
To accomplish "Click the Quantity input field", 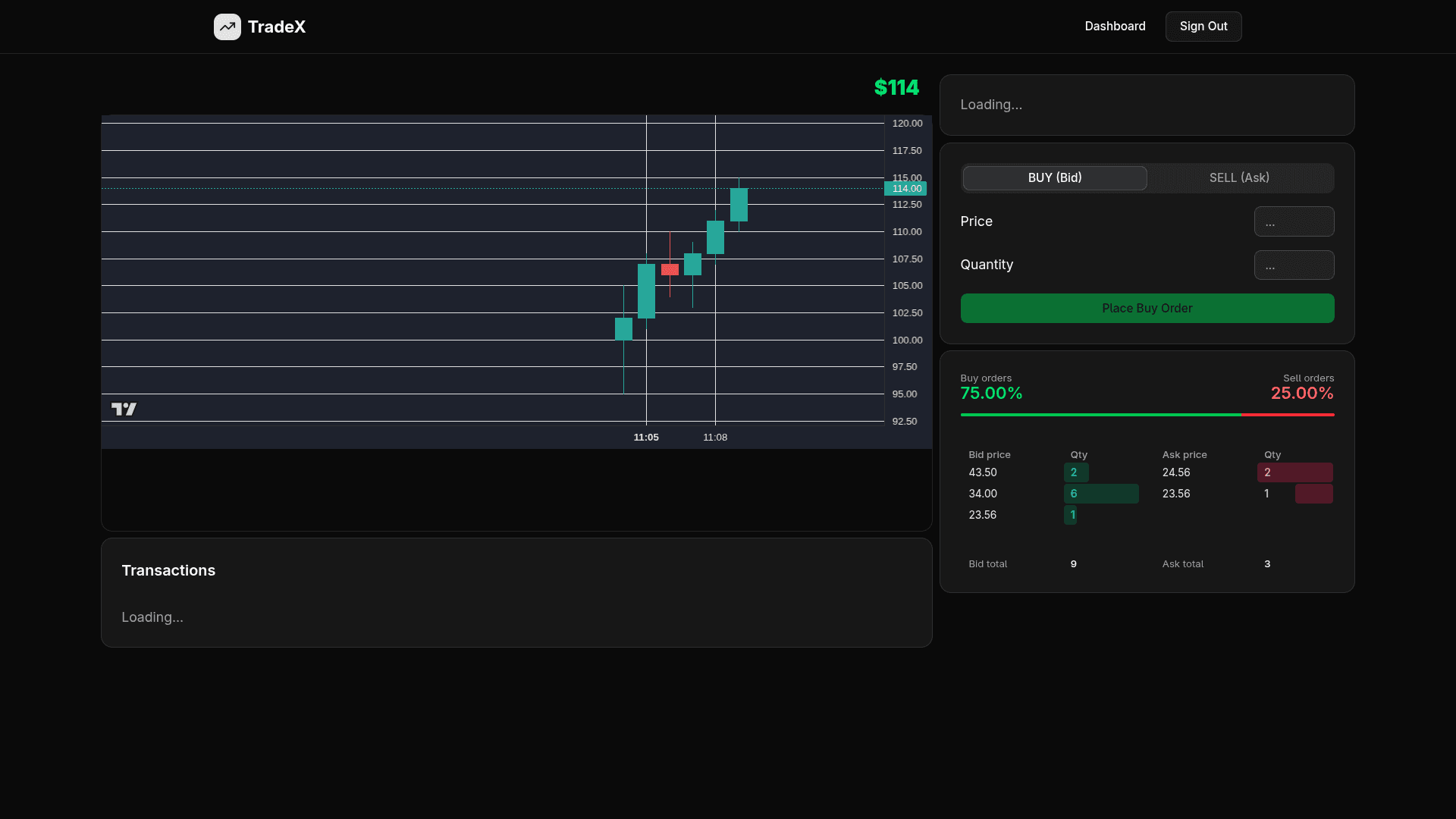I will (x=1294, y=265).
